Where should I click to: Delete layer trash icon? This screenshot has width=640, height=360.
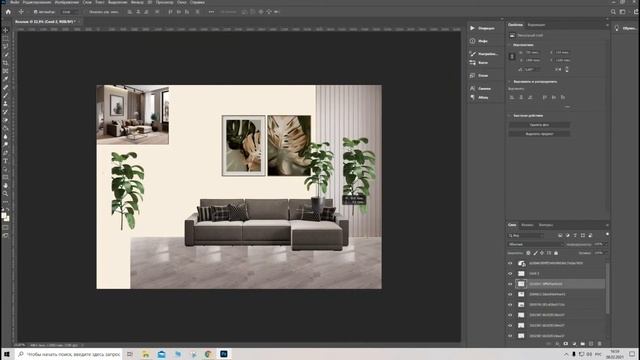click(x=599, y=344)
